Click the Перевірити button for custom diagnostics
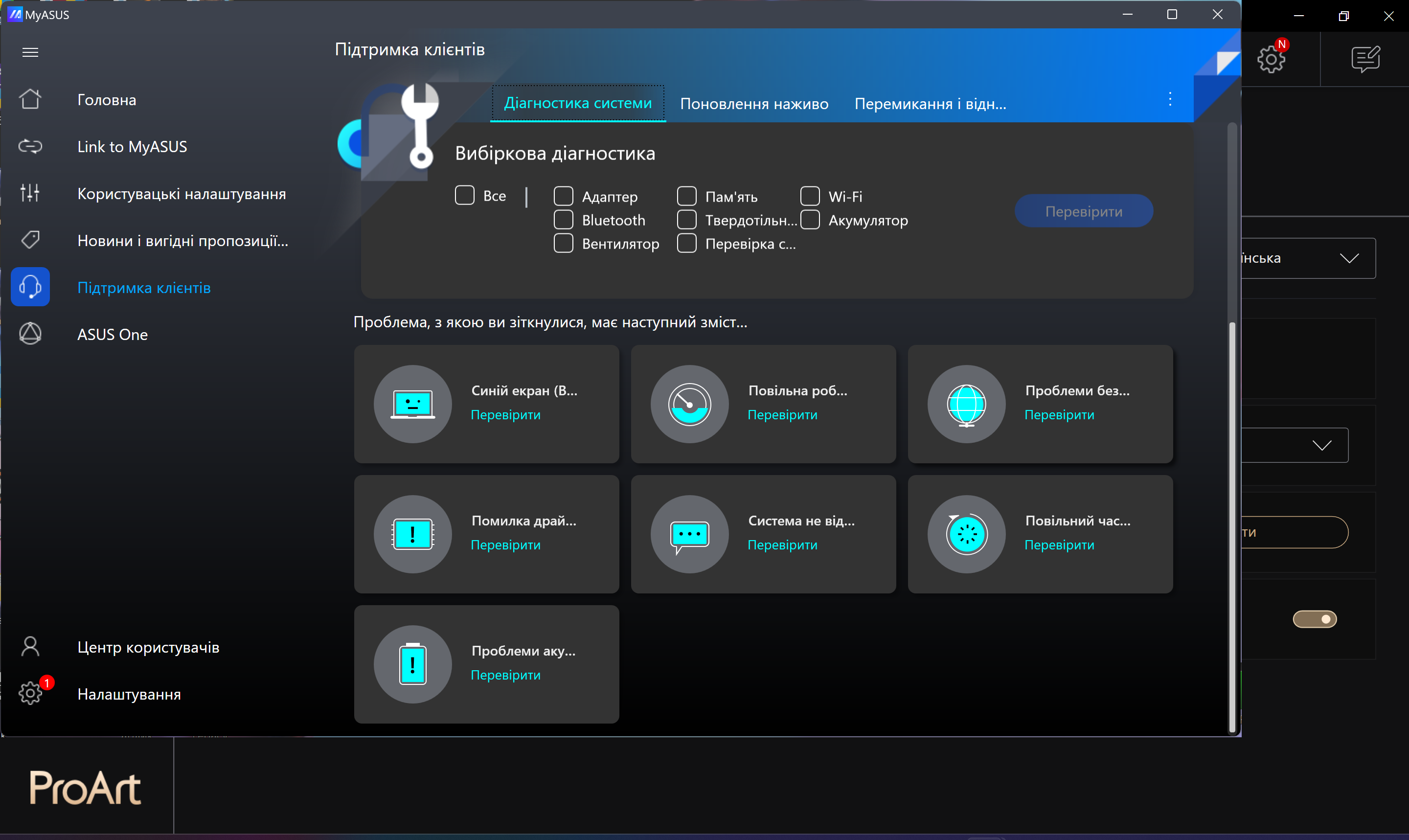The height and width of the screenshot is (840, 1409). [x=1083, y=211]
